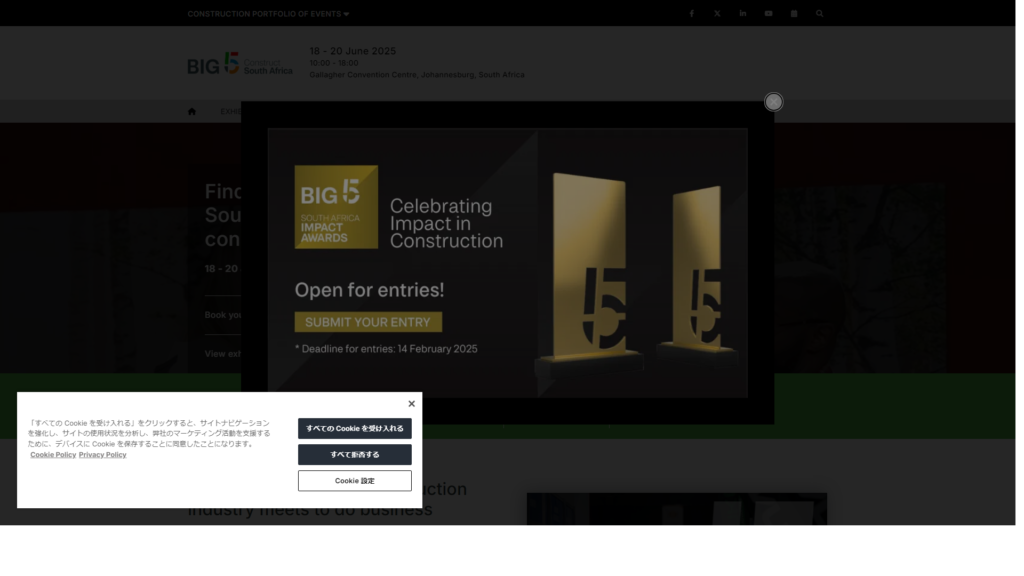
Task: Click the 'Open for entries!' heading
Action: [370, 290]
